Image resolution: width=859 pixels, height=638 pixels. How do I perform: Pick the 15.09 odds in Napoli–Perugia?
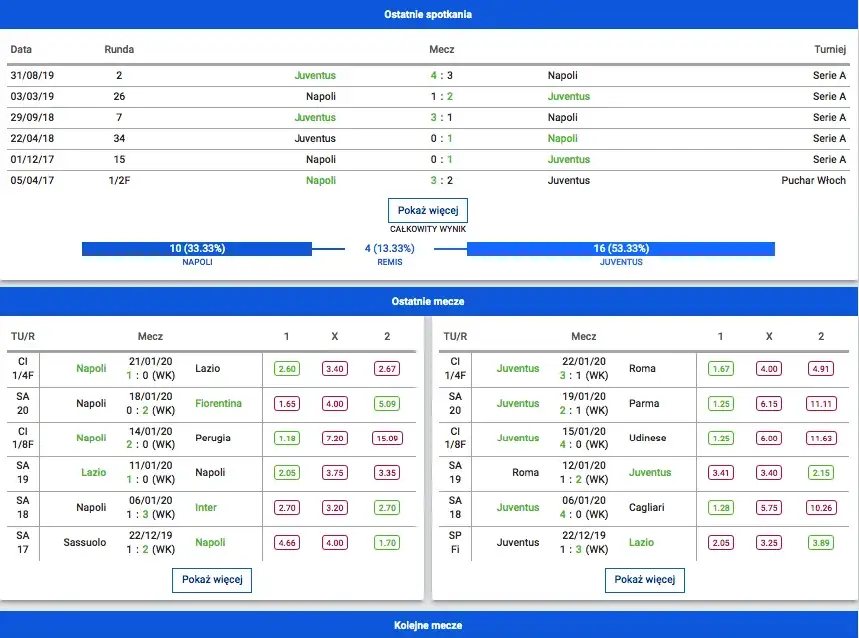coord(384,438)
